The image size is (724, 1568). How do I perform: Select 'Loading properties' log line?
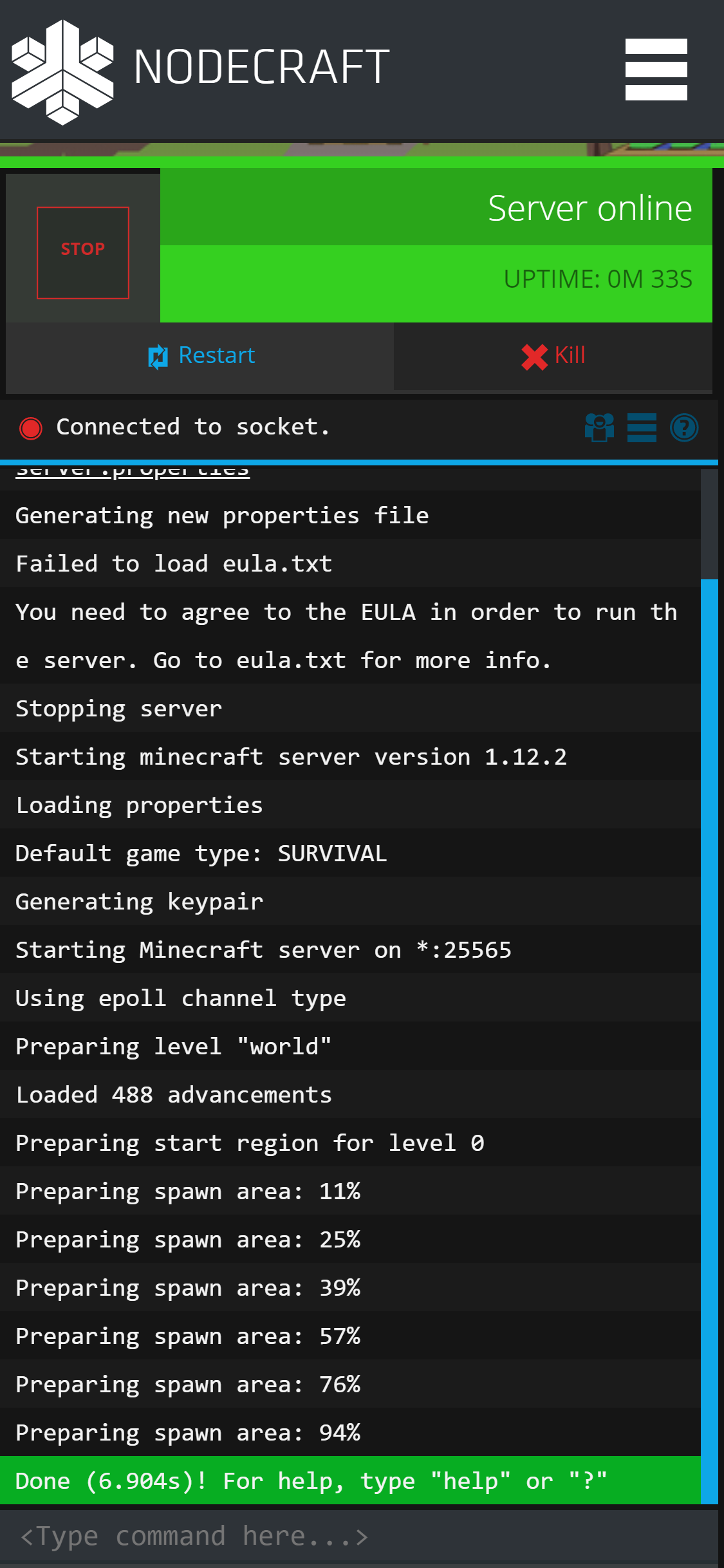click(350, 804)
